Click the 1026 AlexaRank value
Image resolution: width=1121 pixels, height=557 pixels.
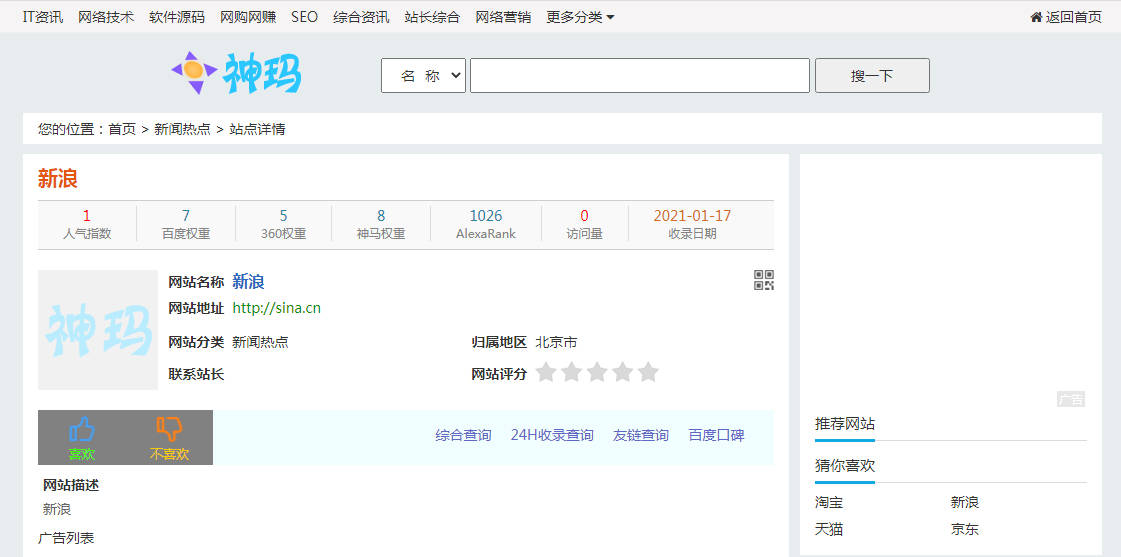[485, 216]
